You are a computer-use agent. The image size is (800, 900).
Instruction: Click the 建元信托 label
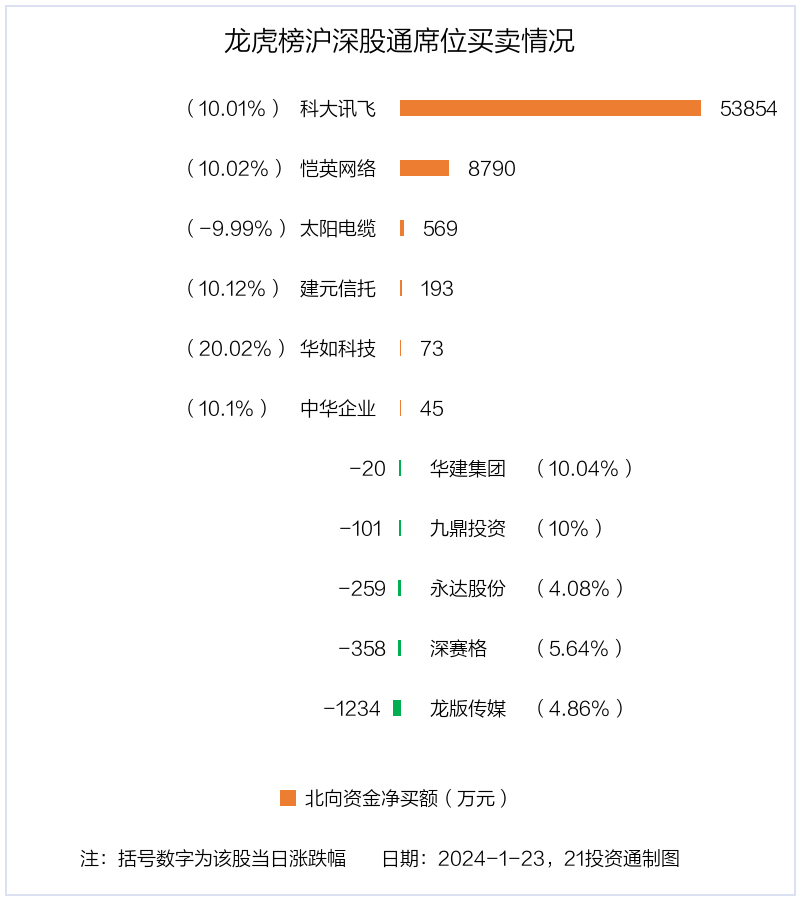point(337,288)
